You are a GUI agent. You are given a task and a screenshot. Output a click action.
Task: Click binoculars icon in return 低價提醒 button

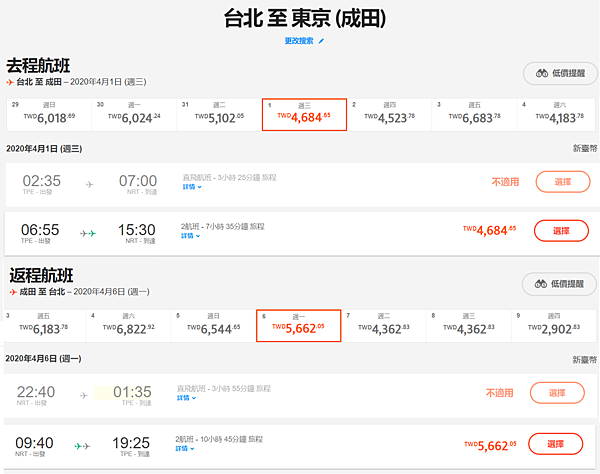(543, 284)
